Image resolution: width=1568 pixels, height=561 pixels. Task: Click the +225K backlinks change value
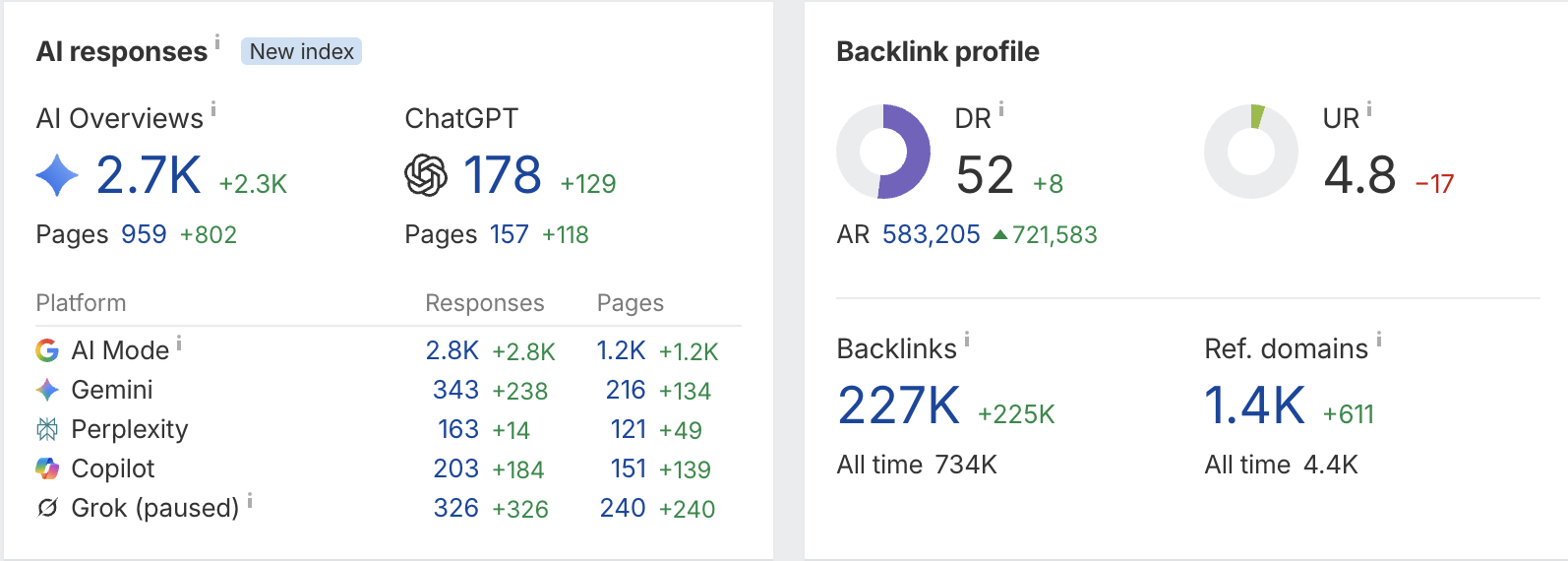pos(1016,414)
